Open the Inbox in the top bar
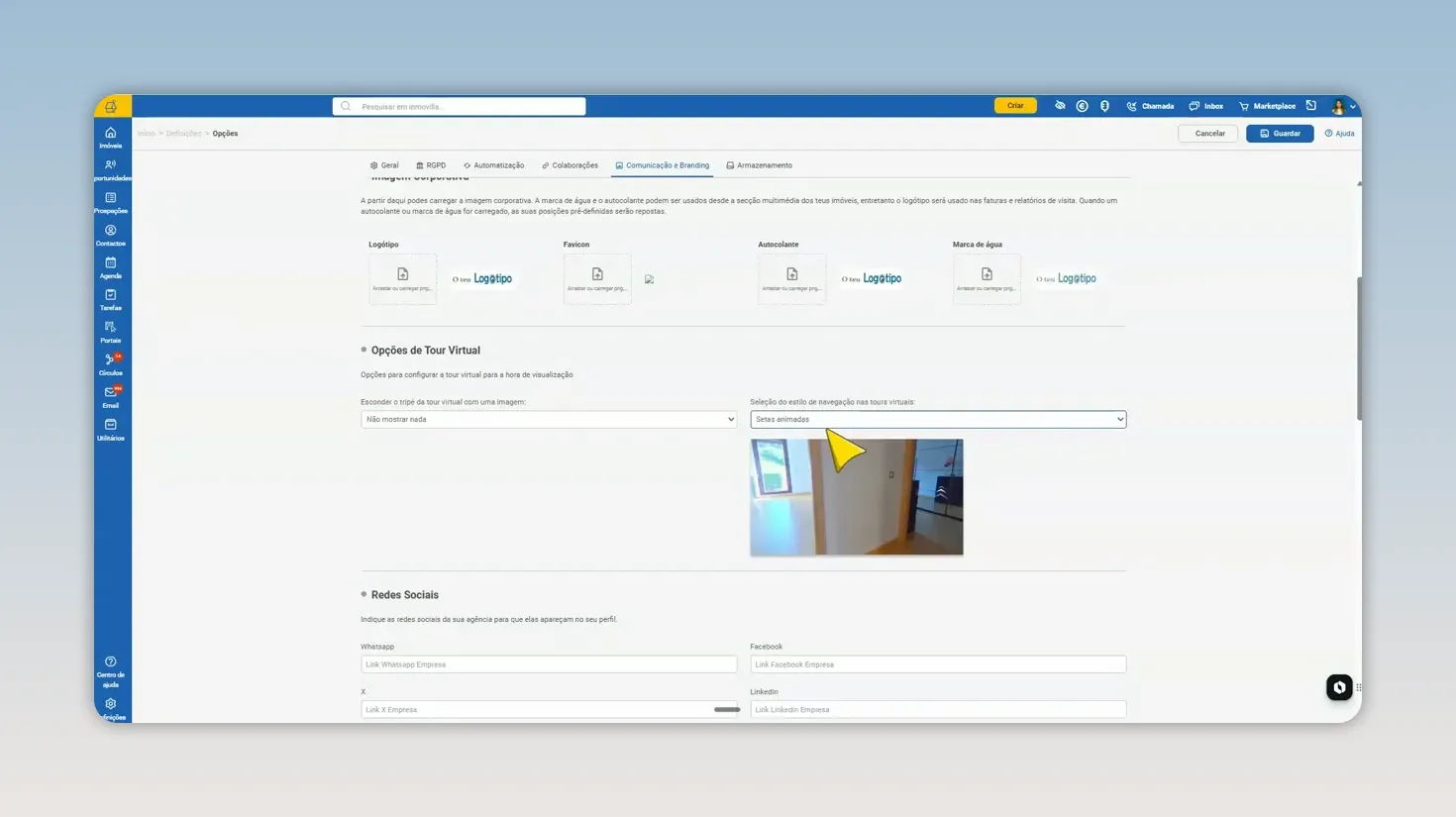Image resolution: width=1456 pixels, height=817 pixels. [x=1206, y=106]
